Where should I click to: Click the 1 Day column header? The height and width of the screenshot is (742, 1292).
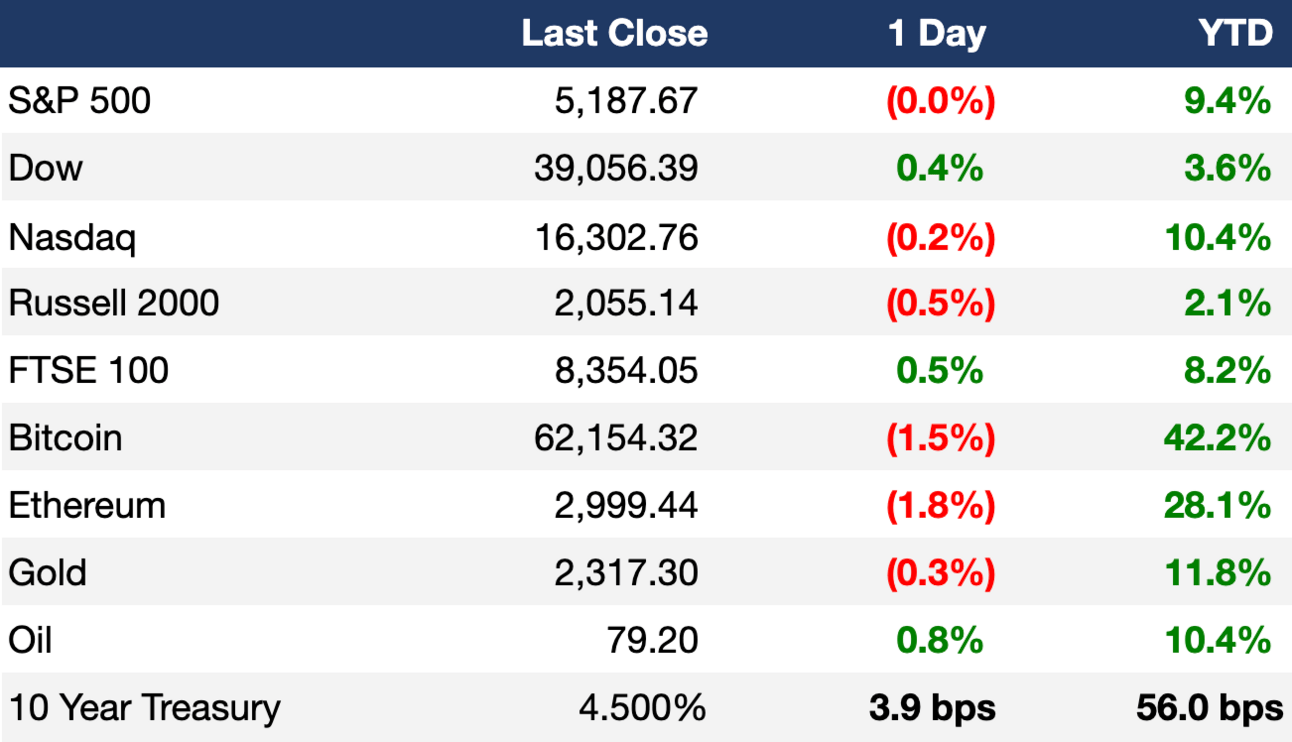[937, 34]
